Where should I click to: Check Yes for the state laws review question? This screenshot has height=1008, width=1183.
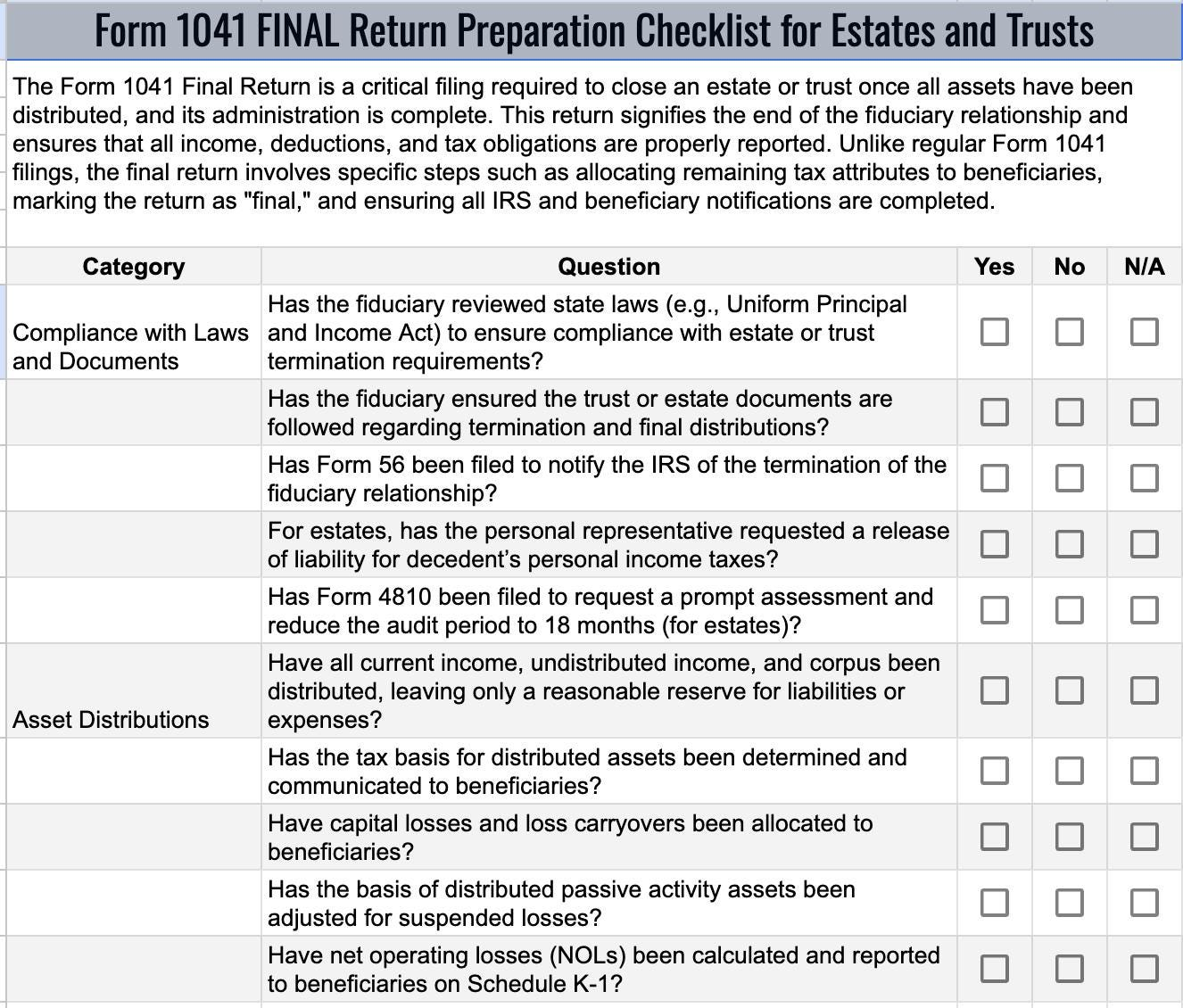tap(994, 332)
